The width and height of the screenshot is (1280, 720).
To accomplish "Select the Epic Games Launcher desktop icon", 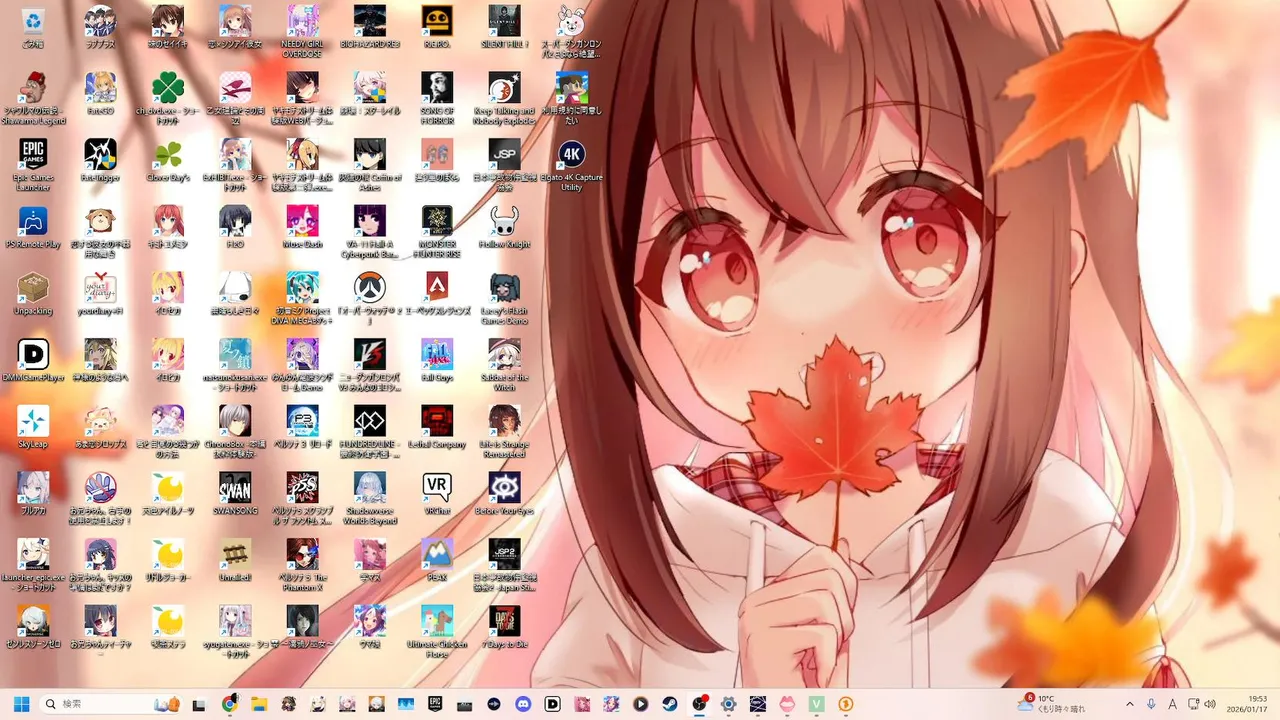I will click(33, 165).
